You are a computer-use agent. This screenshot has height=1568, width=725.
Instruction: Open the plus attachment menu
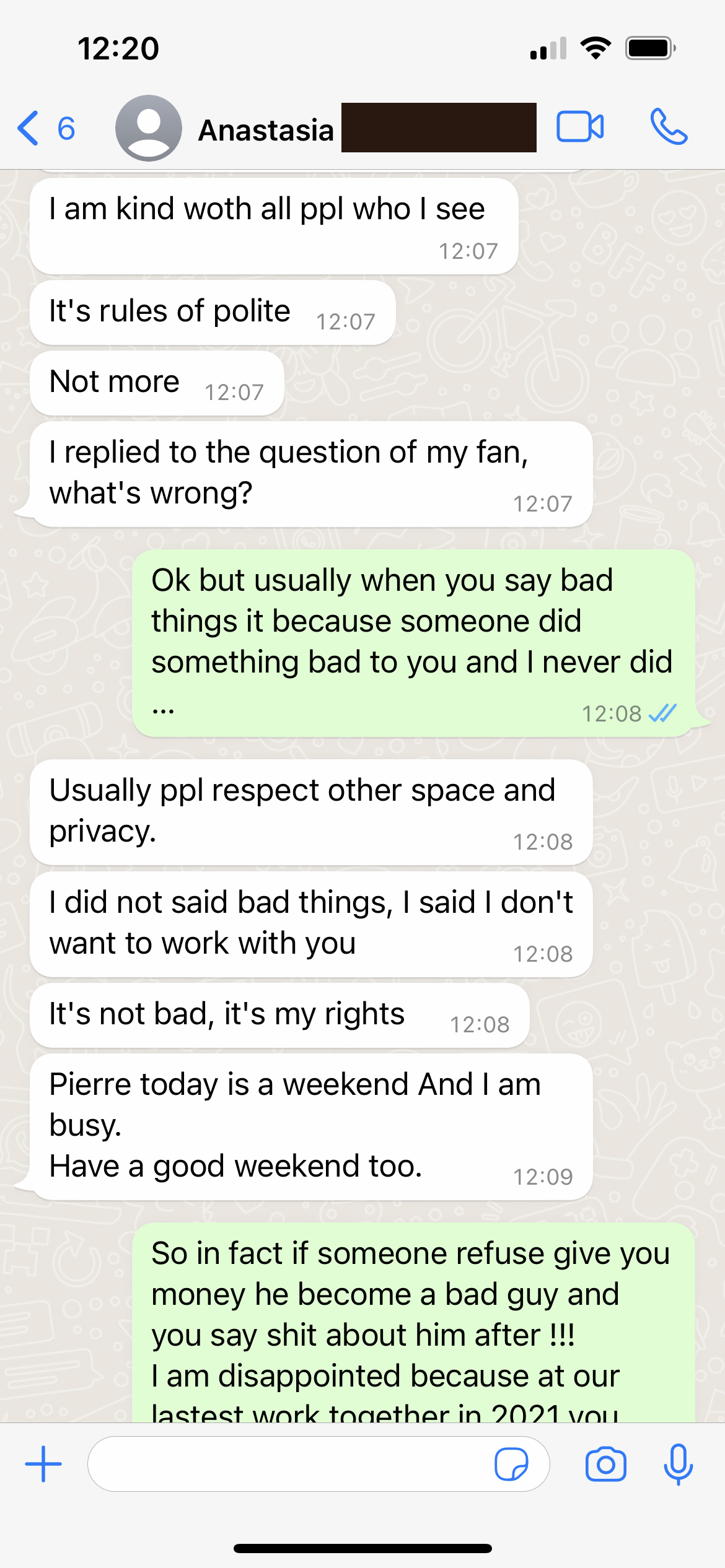[x=43, y=1464]
